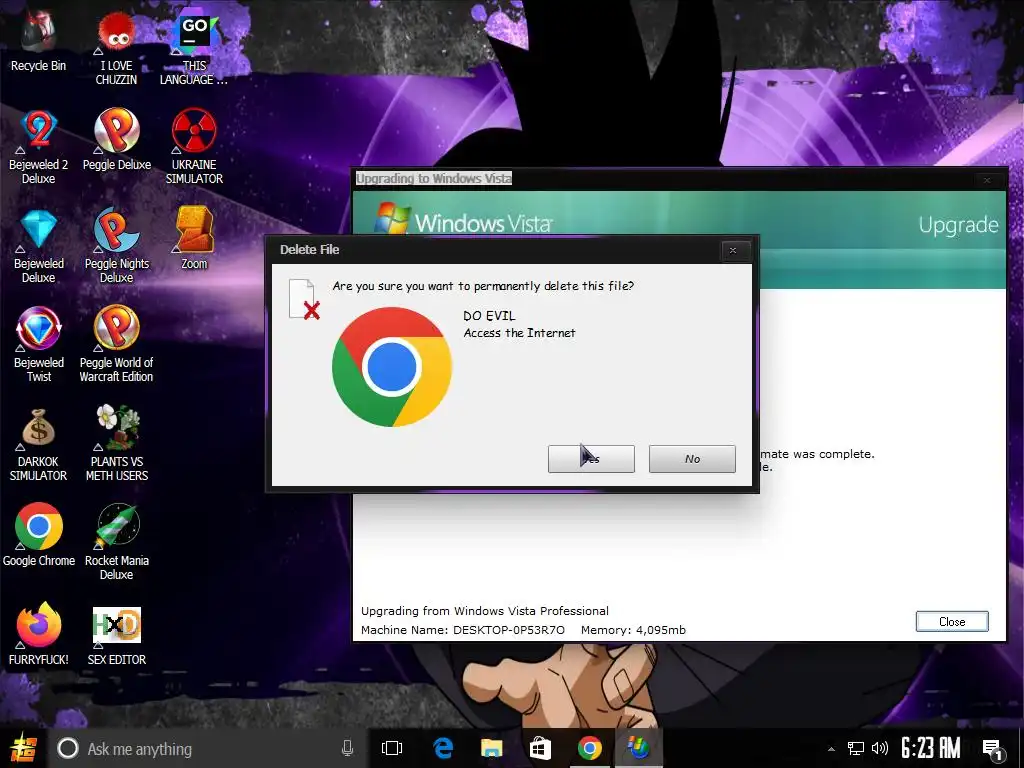Open the volume control tray icon
This screenshot has width=1024, height=768.
point(880,748)
